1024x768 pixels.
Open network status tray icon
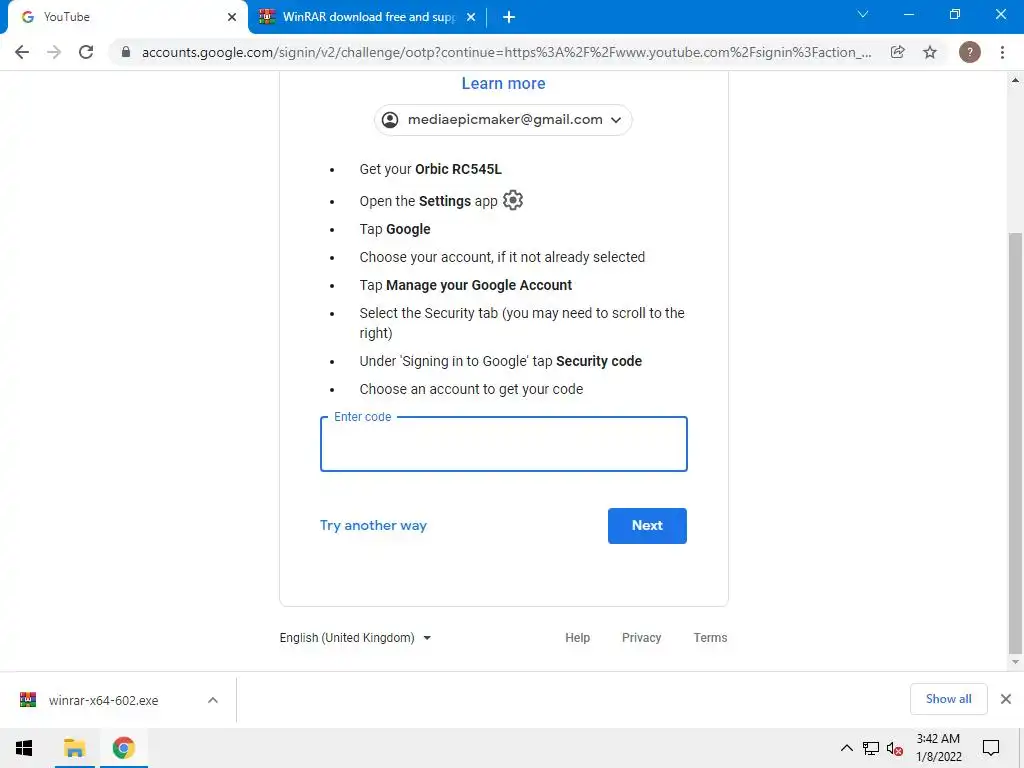[x=871, y=748]
